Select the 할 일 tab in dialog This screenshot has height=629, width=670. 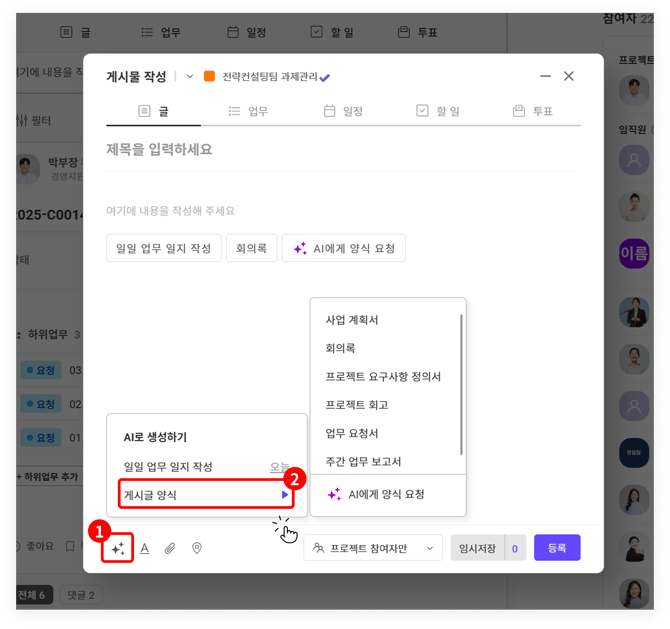[x=438, y=111]
